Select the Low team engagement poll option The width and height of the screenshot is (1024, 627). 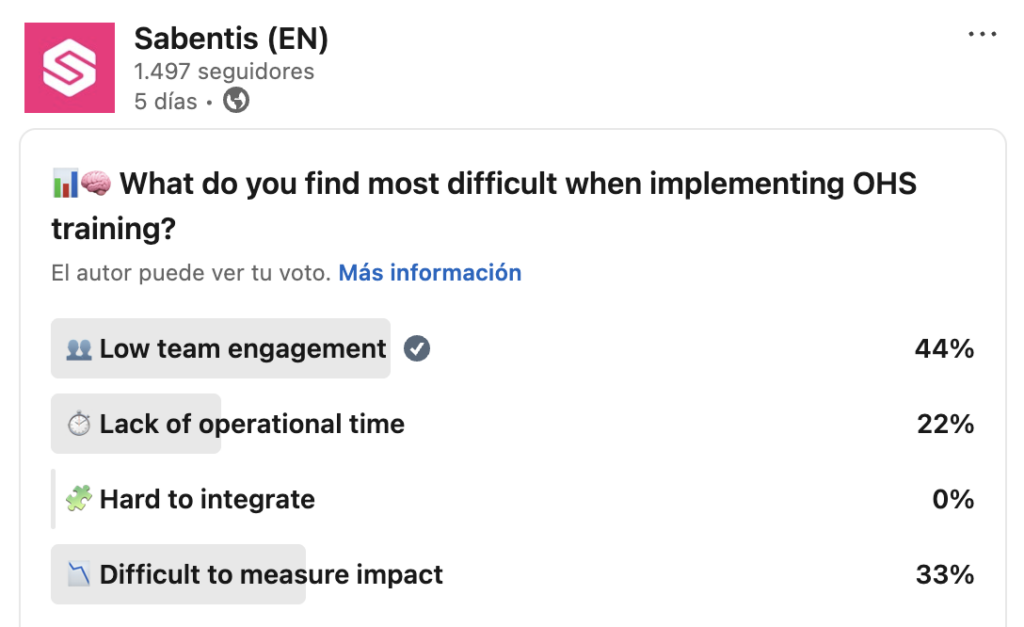point(513,348)
